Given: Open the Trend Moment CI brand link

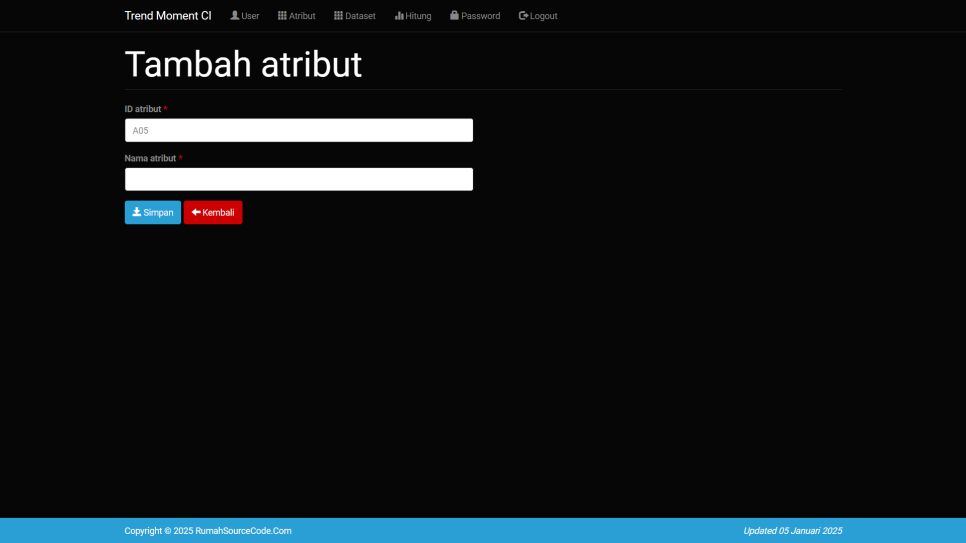Looking at the screenshot, I should point(168,15).
